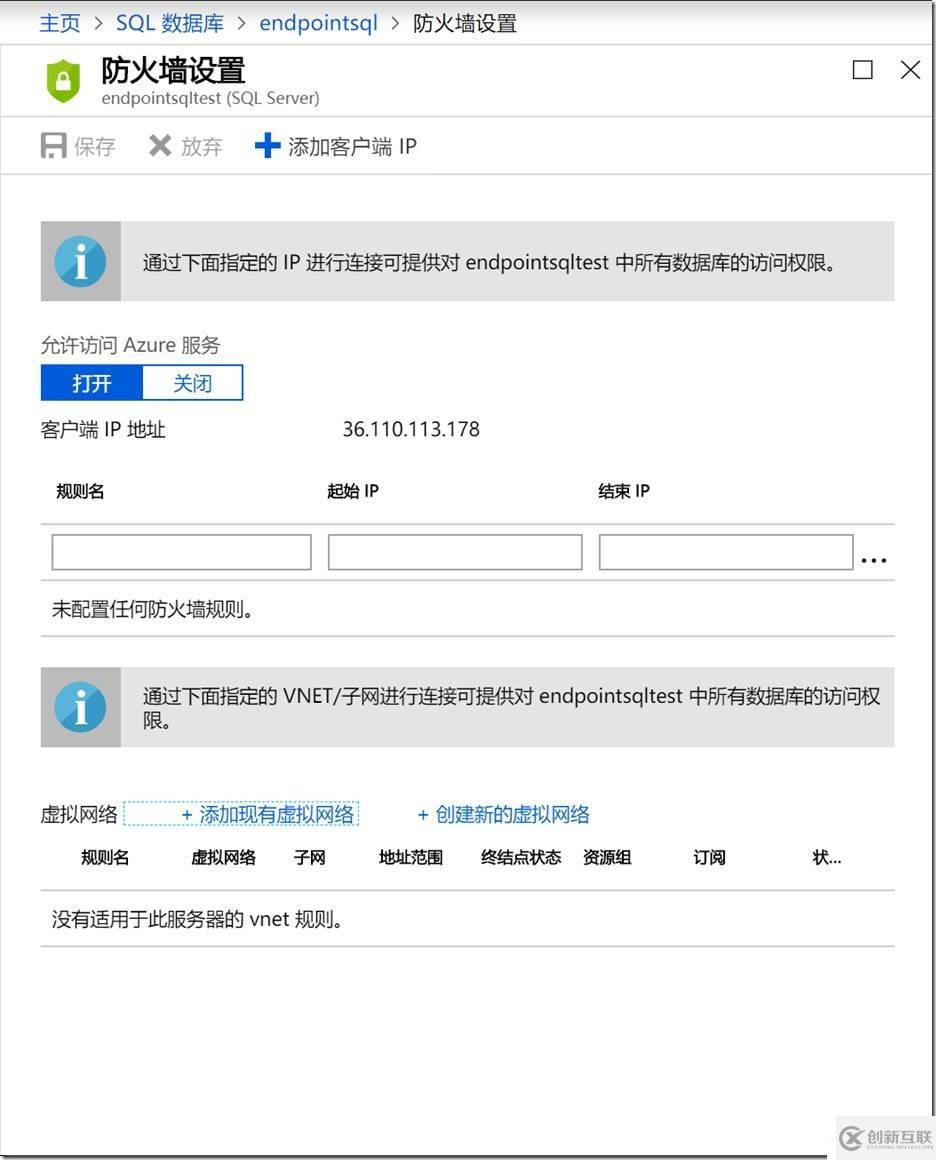Screen dimensions: 936x1160
Task: Select the 起始 IP input box
Action: pos(455,551)
